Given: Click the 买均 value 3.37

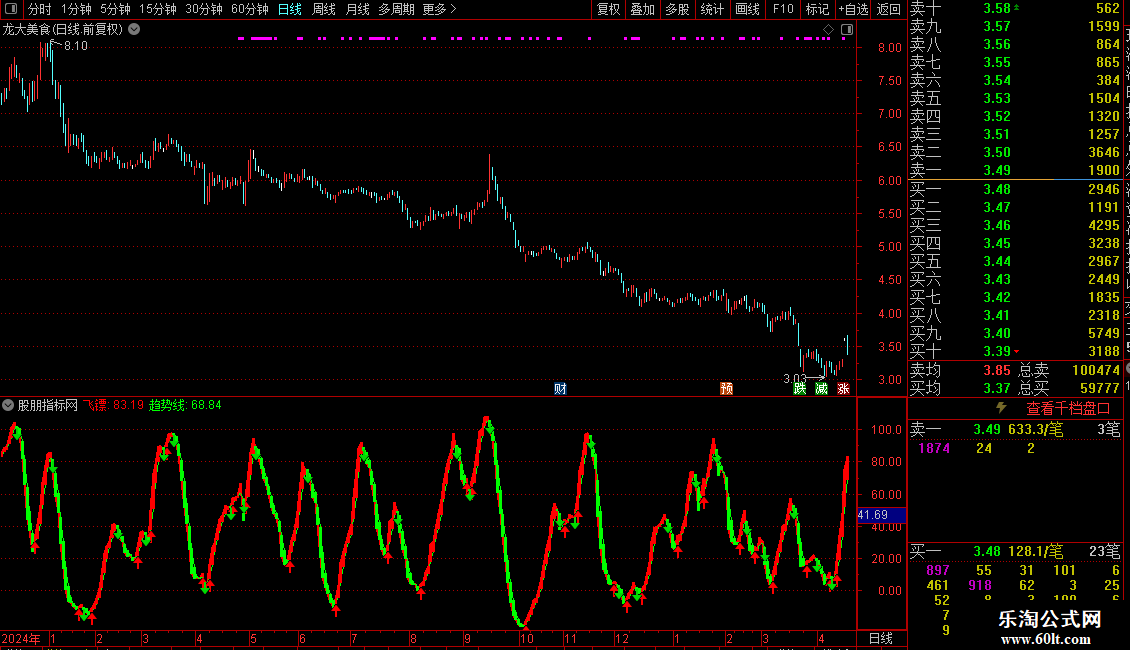Looking at the screenshot, I should pos(997,388).
